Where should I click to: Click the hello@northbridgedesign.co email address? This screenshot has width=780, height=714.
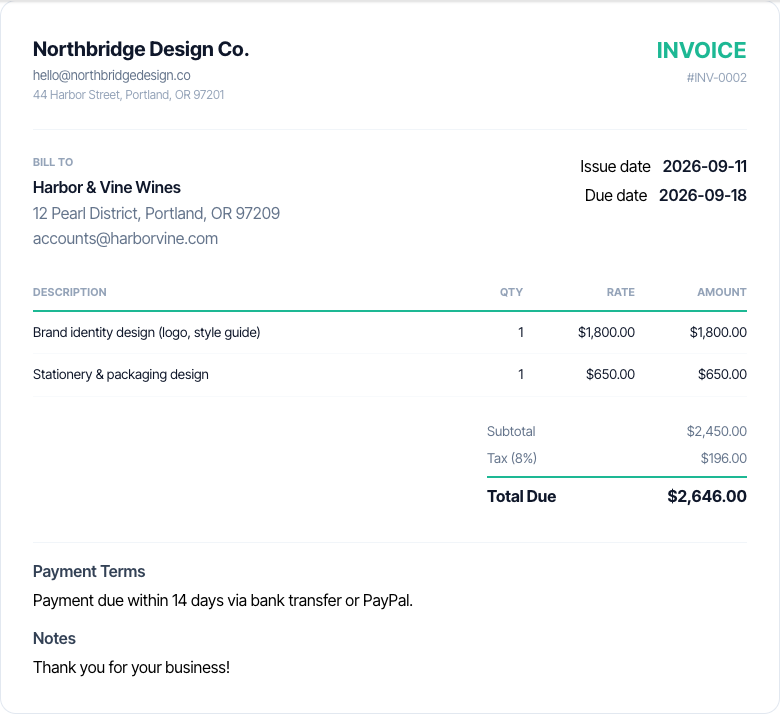[x=111, y=75]
